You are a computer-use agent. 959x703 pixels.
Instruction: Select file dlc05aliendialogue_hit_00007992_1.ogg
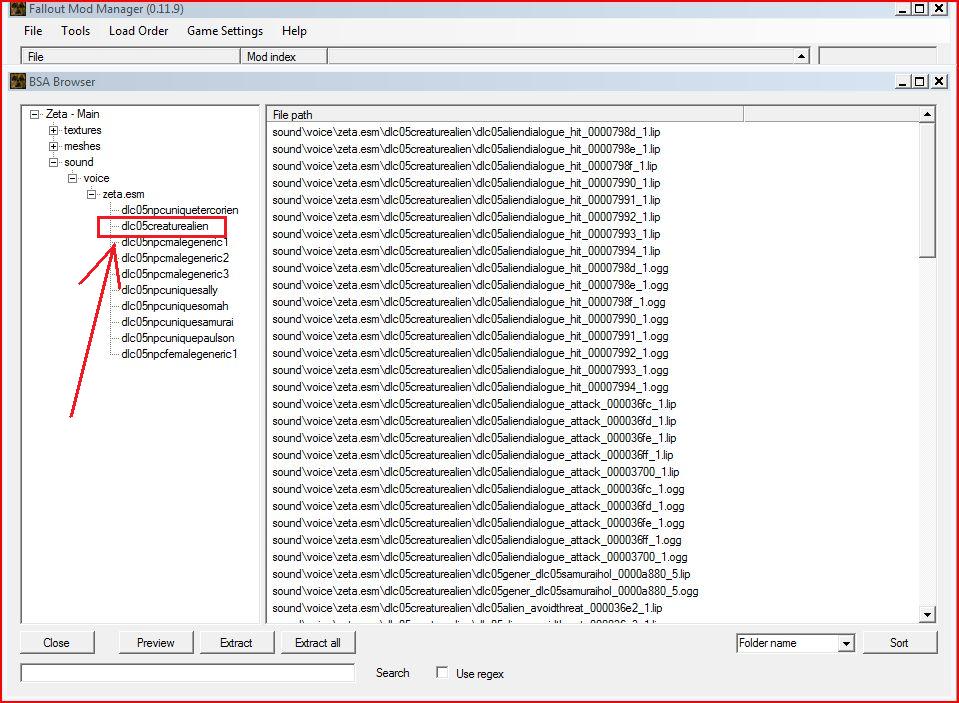click(470, 353)
